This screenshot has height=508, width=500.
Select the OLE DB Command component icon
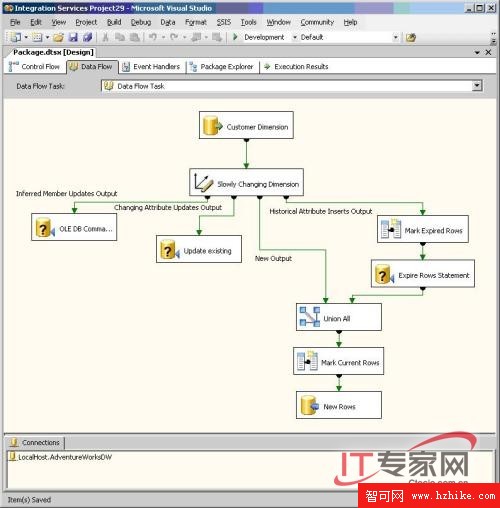pos(45,228)
